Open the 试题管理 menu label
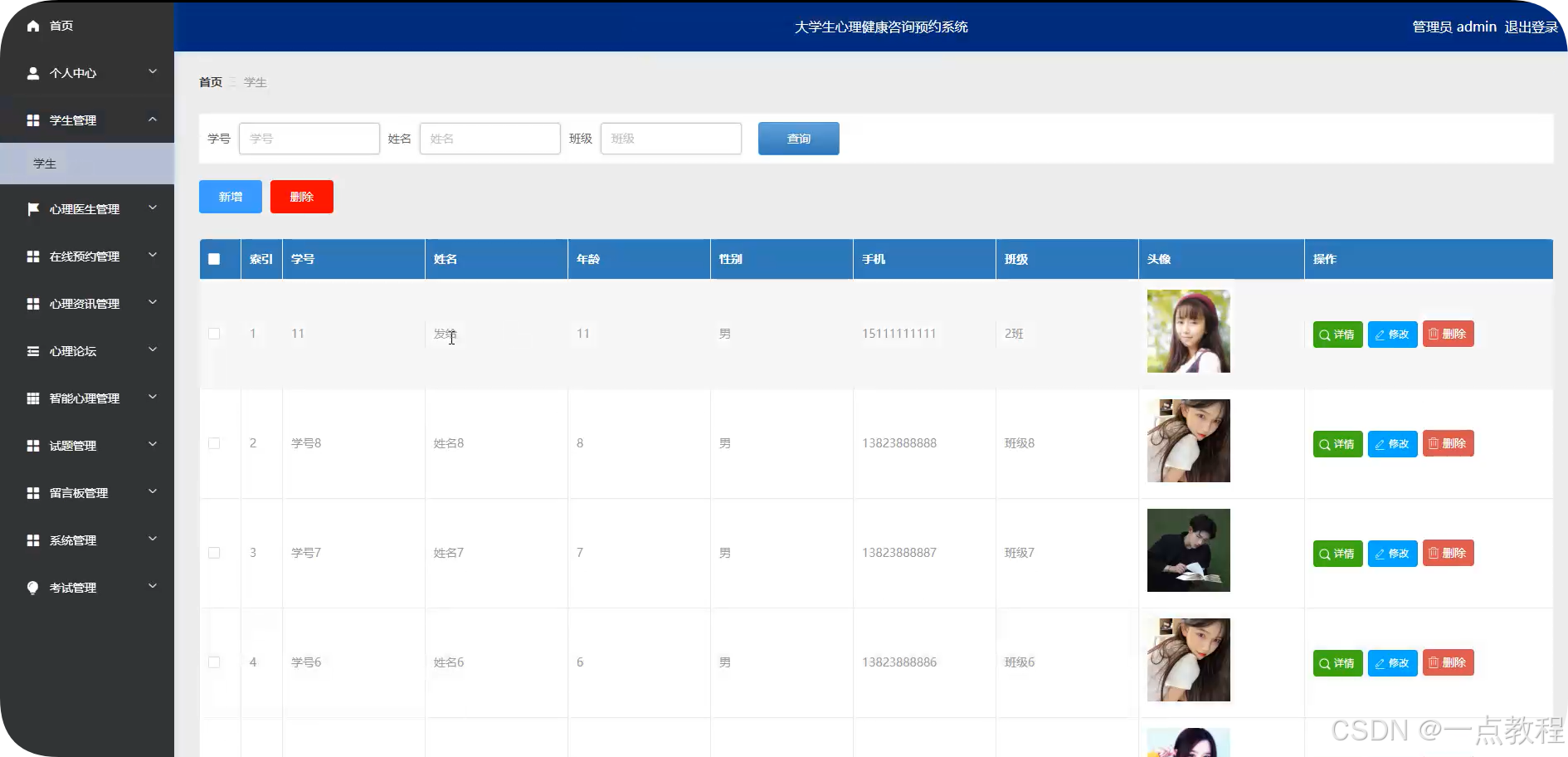The image size is (1568, 757). tap(73, 446)
